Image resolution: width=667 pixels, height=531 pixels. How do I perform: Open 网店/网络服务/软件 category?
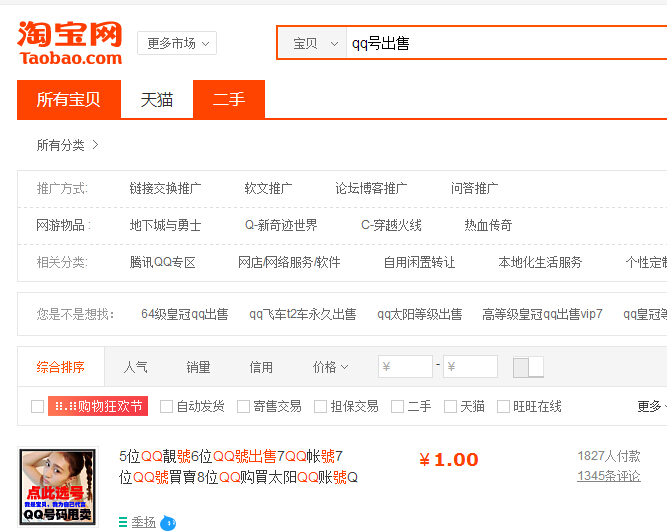pyautogui.click(x=289, y=262)
